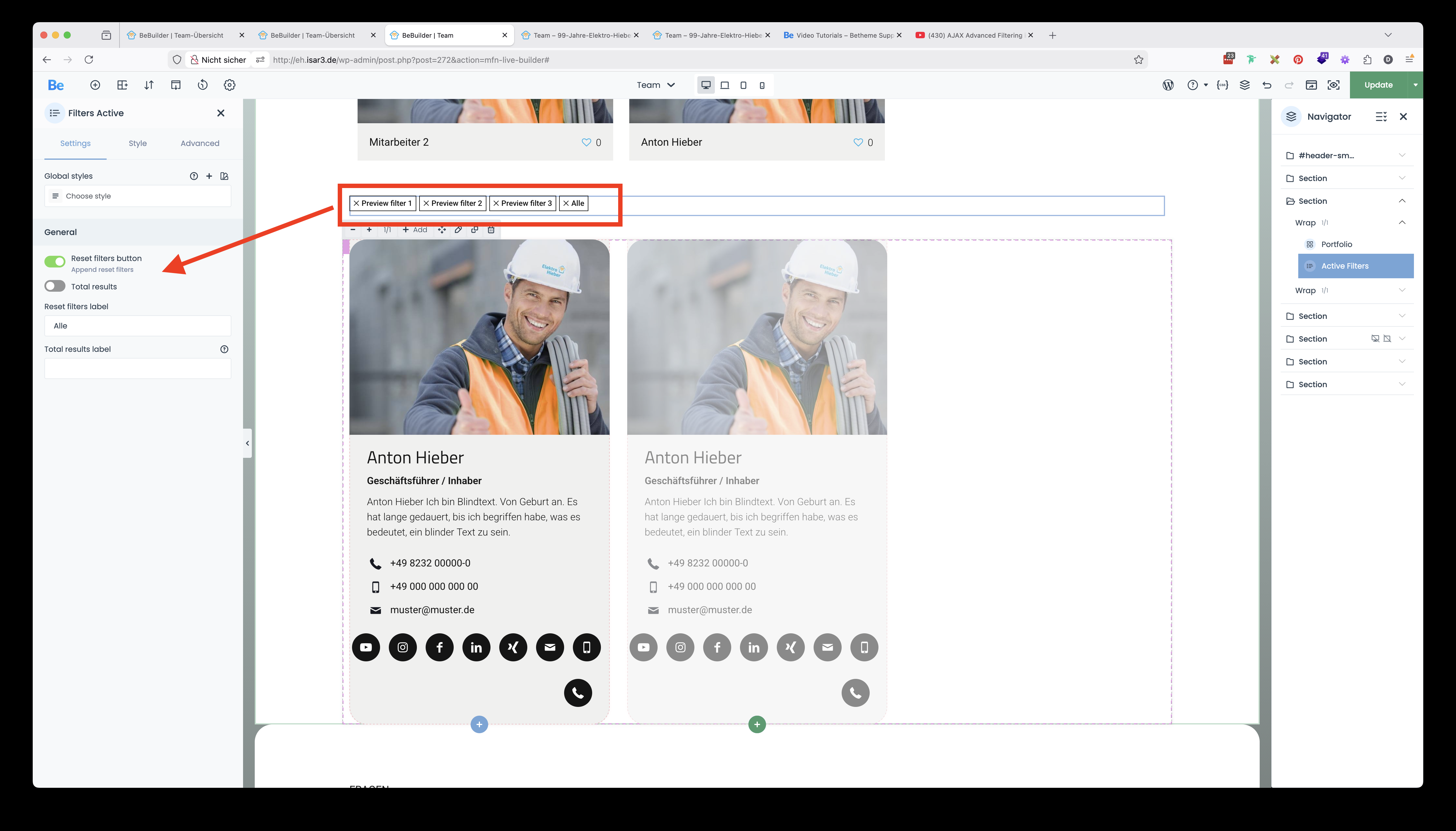1456x831 pixels.
Task: Click the add element plus-circle icon
Action: (x=95, y=85)
